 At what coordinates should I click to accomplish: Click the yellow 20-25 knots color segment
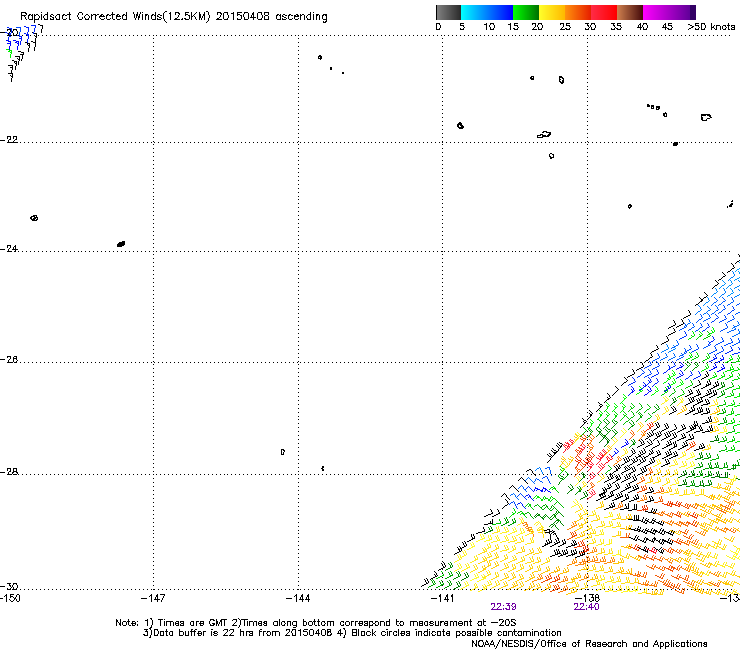coord(552,12)
